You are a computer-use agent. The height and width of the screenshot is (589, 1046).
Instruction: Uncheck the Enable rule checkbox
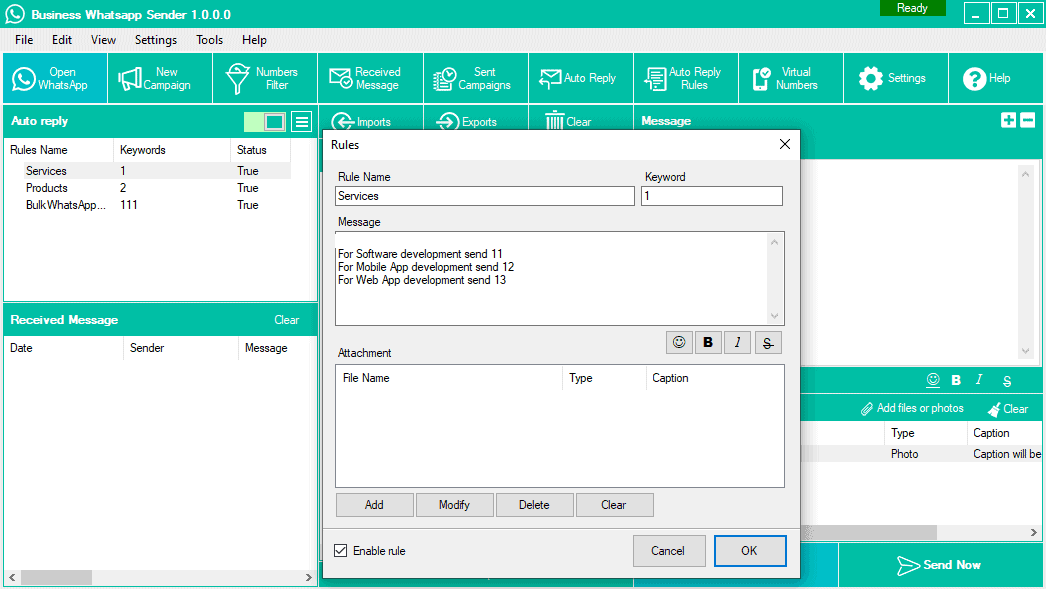tap(341, 551)
